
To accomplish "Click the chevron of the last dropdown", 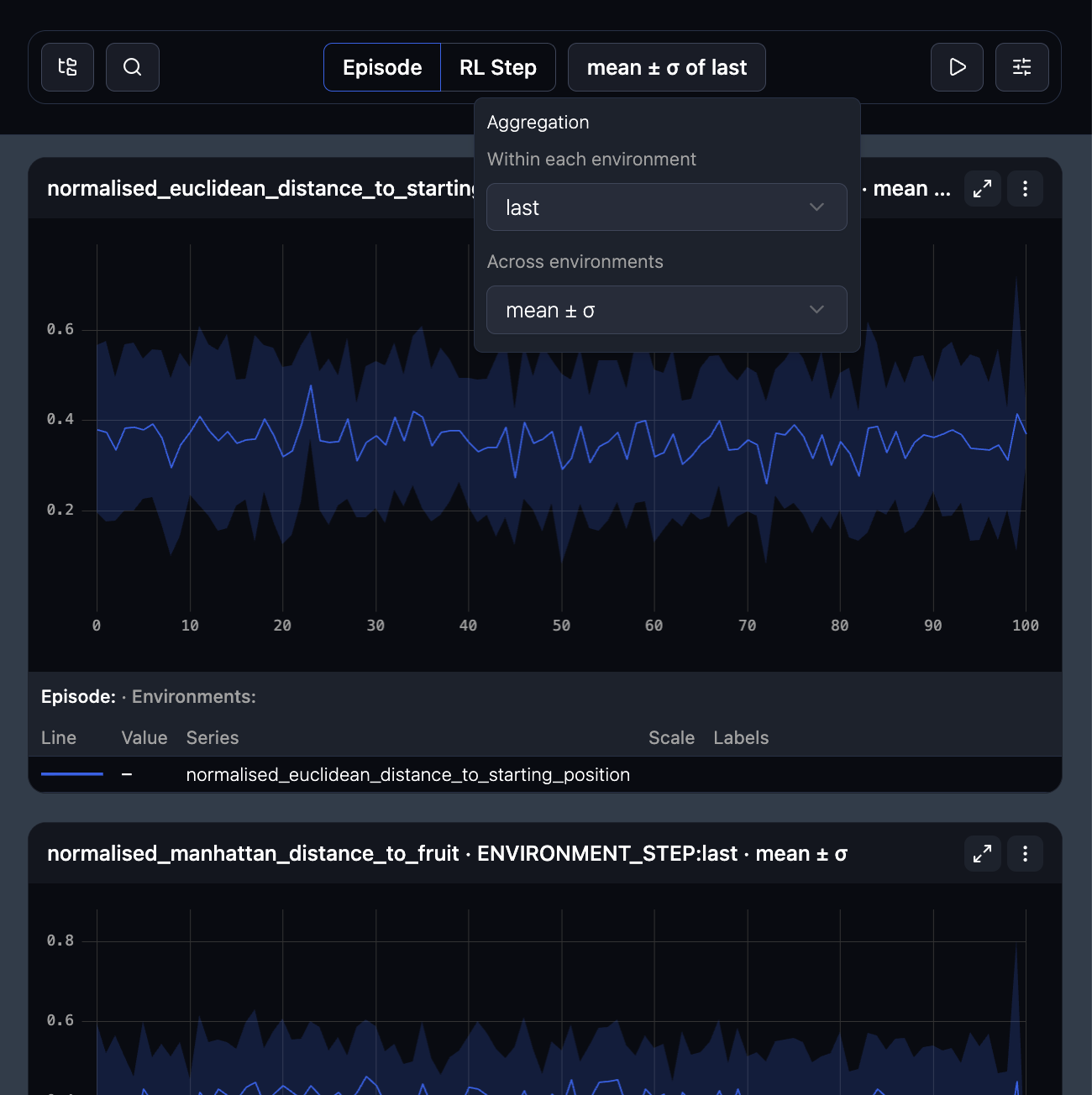I will click(816, 207).
